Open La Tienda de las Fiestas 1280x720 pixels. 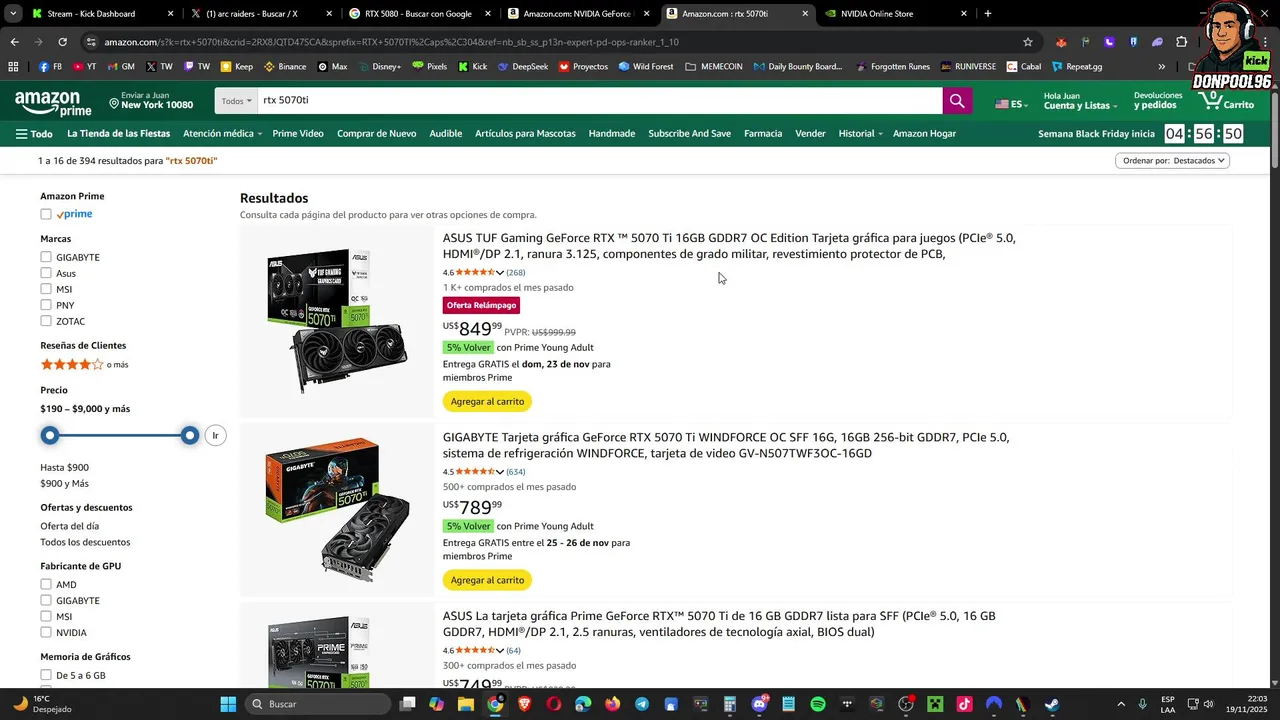tap(118, 133)
